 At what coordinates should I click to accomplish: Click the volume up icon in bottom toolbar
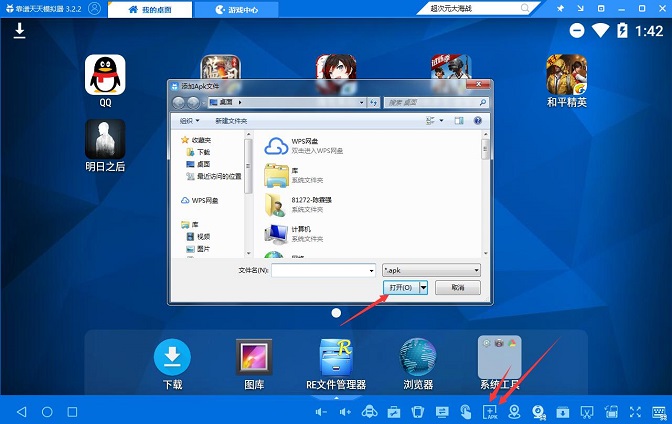pos(345,412)
